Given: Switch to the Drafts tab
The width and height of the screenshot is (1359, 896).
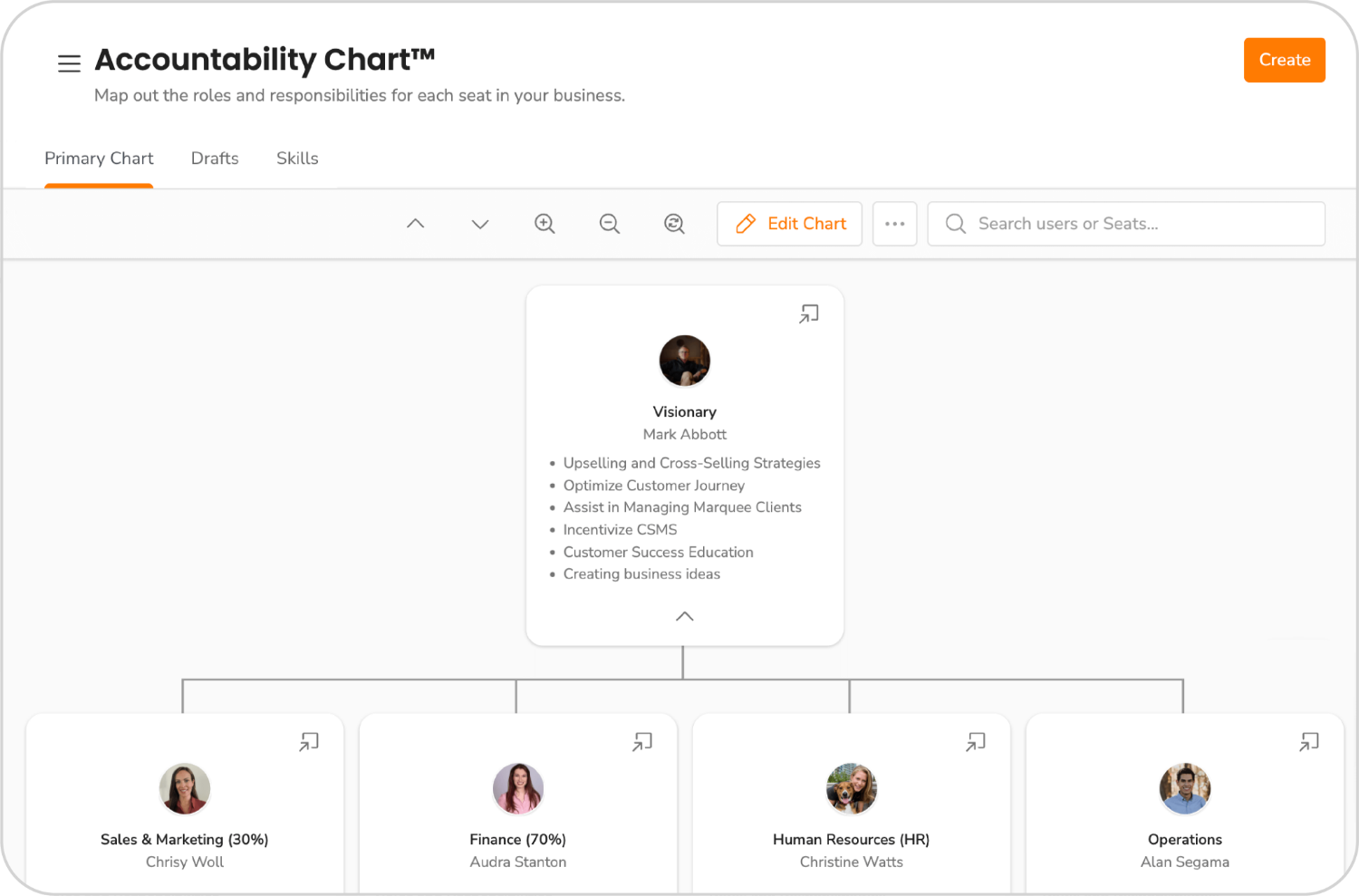Looking at the screenshot, I should tap(214, 159).
